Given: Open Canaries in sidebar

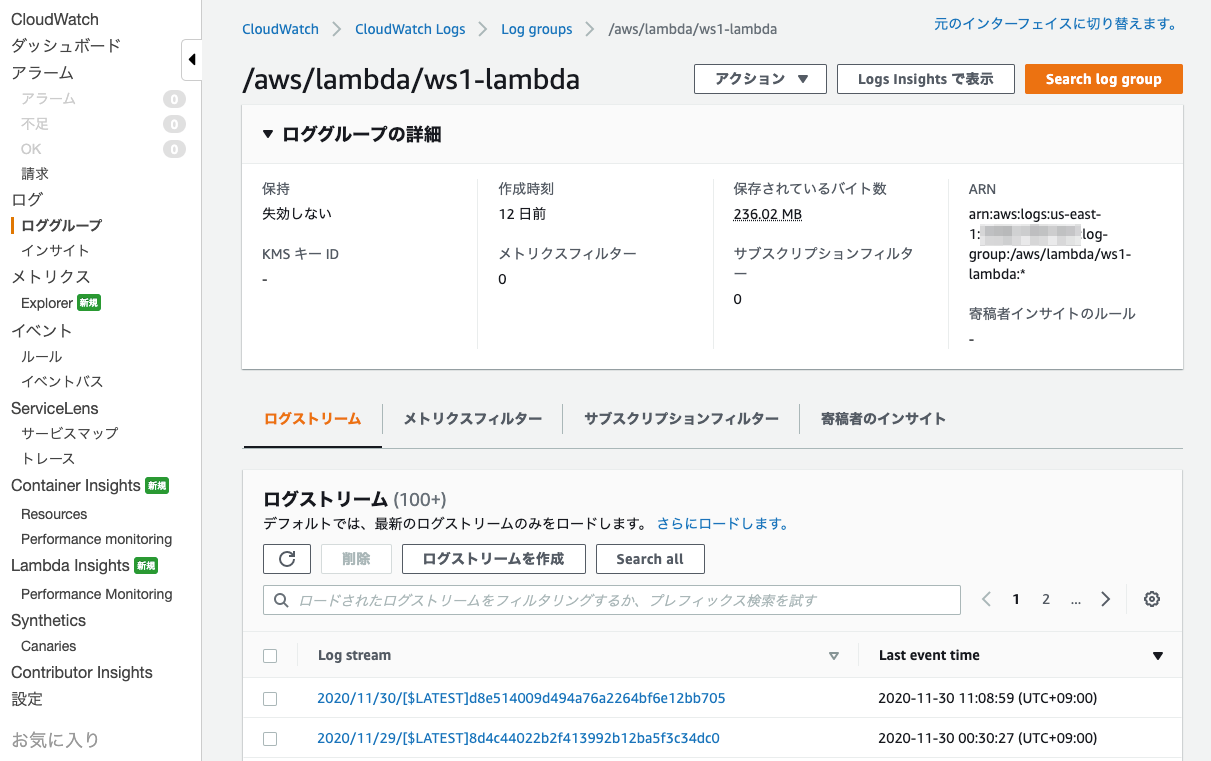Looking at the screenshot, I should [x=49, y=646].
